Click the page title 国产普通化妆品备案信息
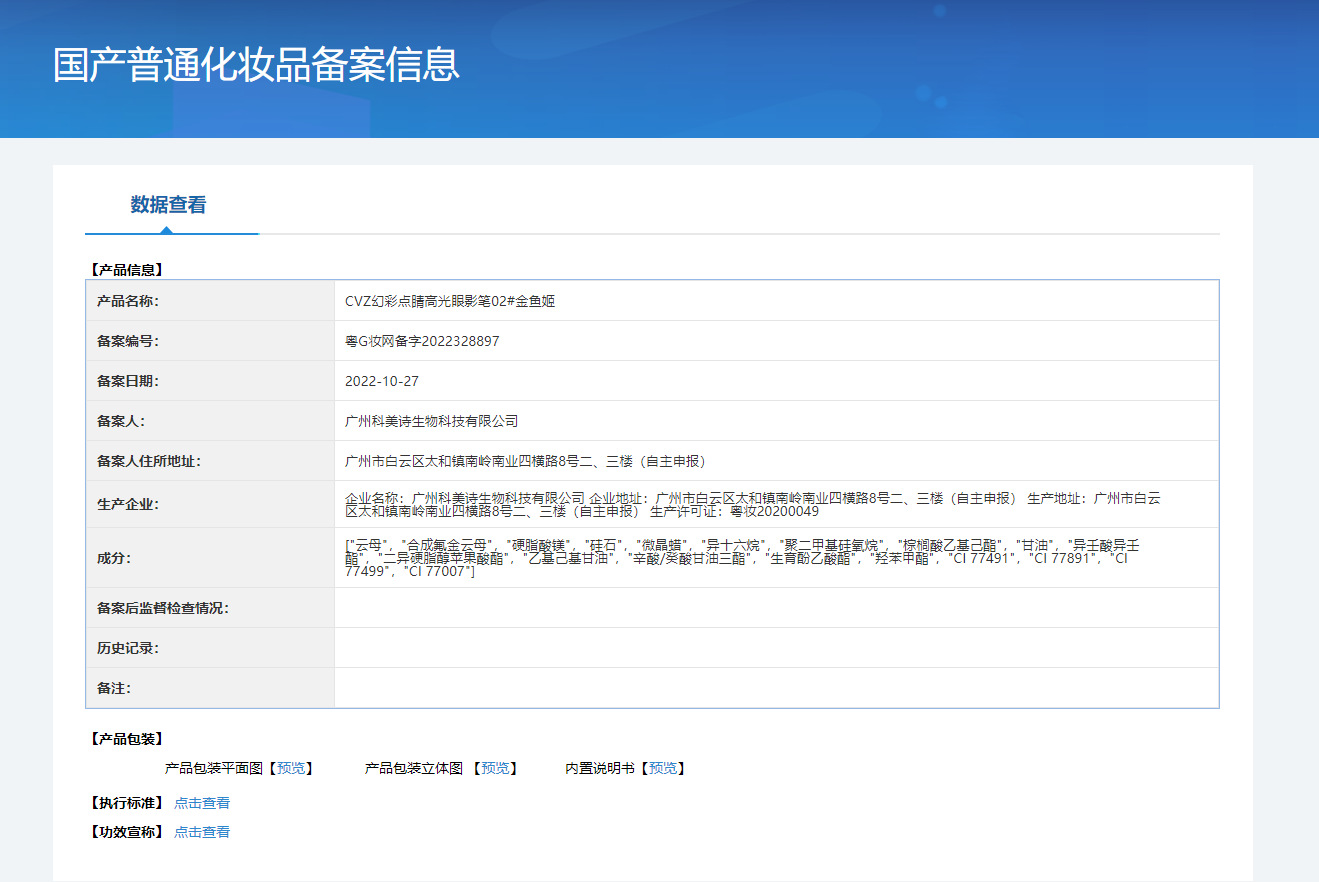This screenshot has height=882, width=1319. click(x=256, y=64)
